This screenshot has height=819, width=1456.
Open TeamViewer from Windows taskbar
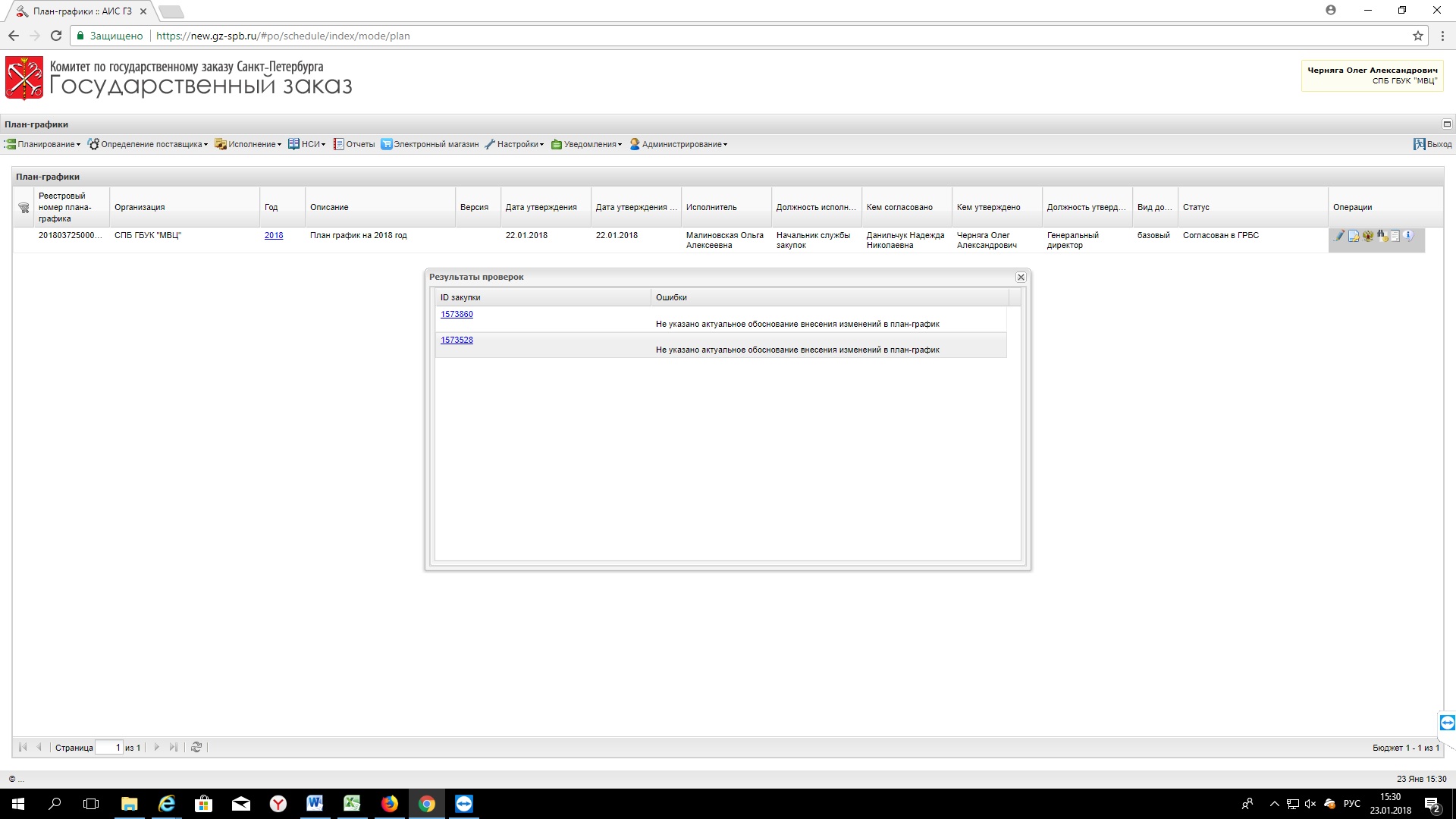point(464,804)
